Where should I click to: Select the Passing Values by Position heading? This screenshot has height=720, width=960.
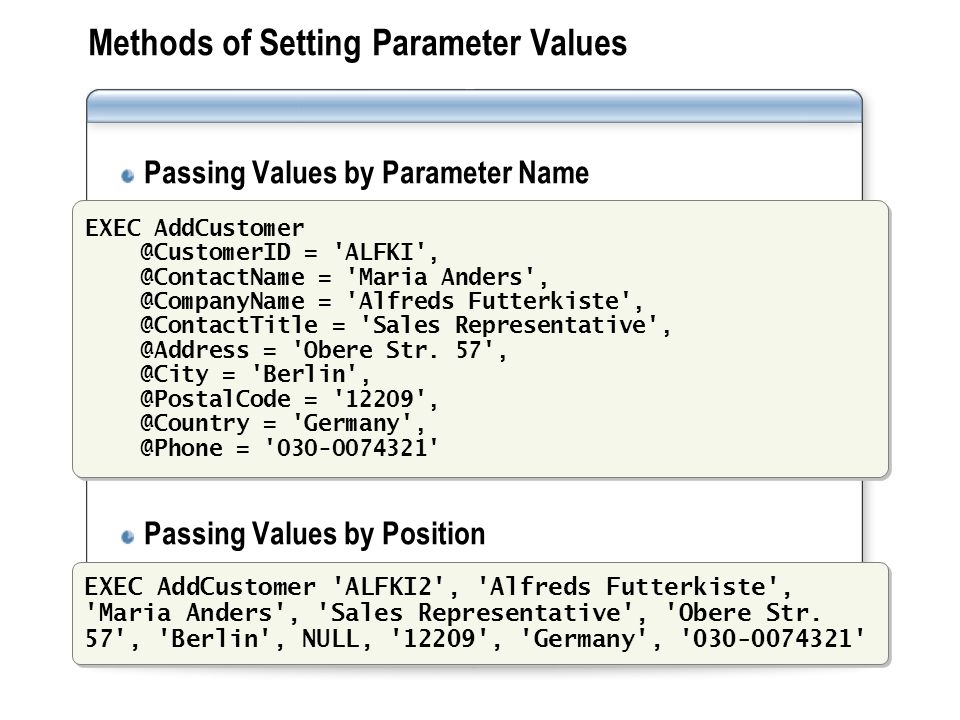click(314, 534)
